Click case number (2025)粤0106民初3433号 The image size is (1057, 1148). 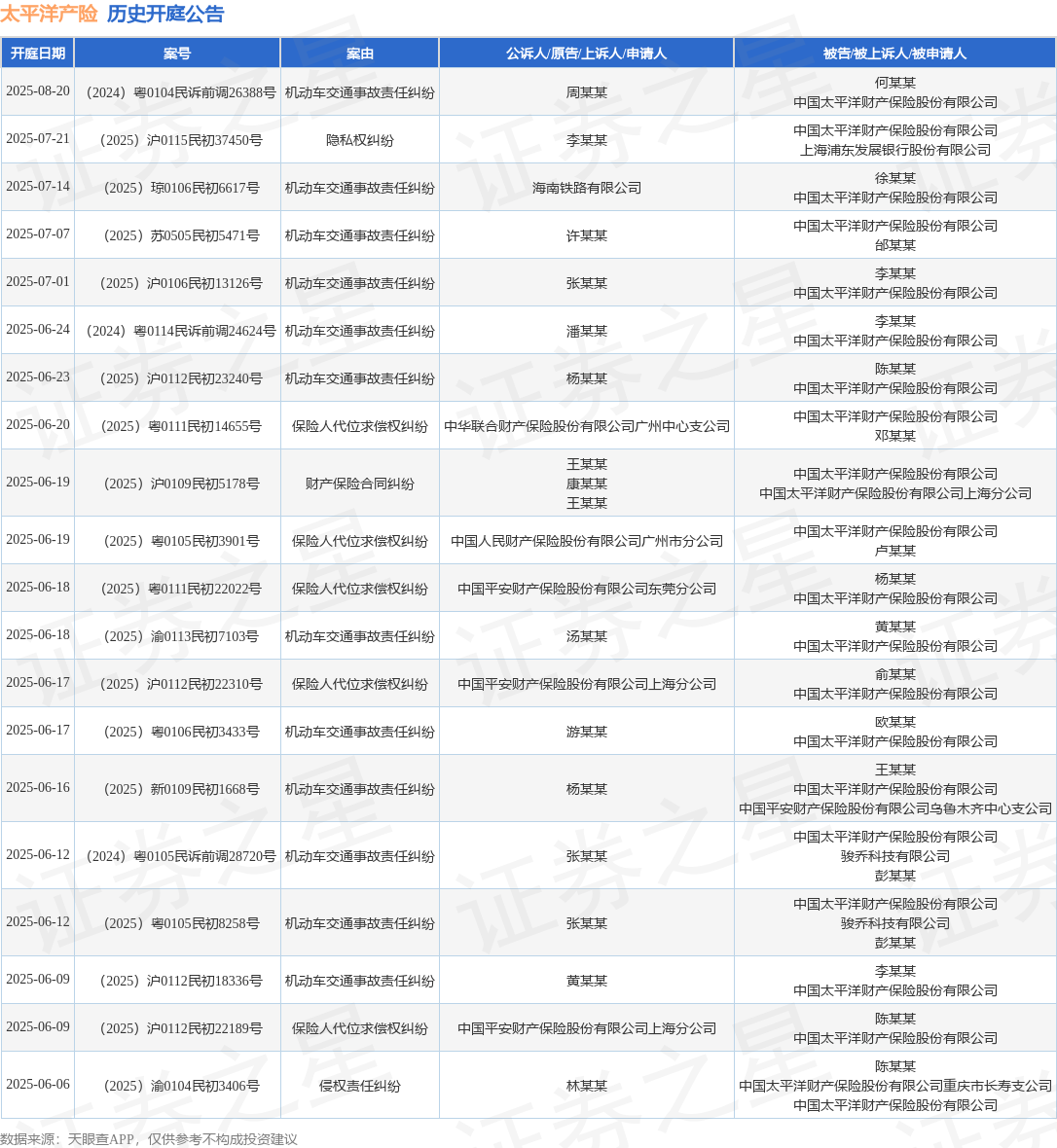click(181, 732)
